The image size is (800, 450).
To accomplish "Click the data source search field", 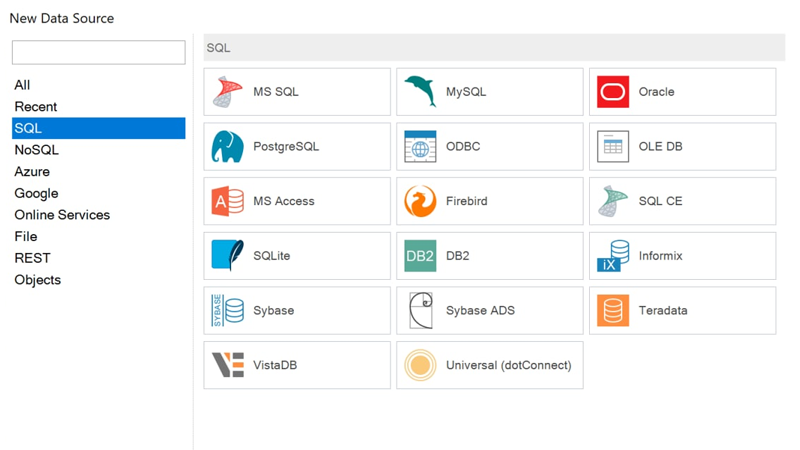I will point(98,53).
